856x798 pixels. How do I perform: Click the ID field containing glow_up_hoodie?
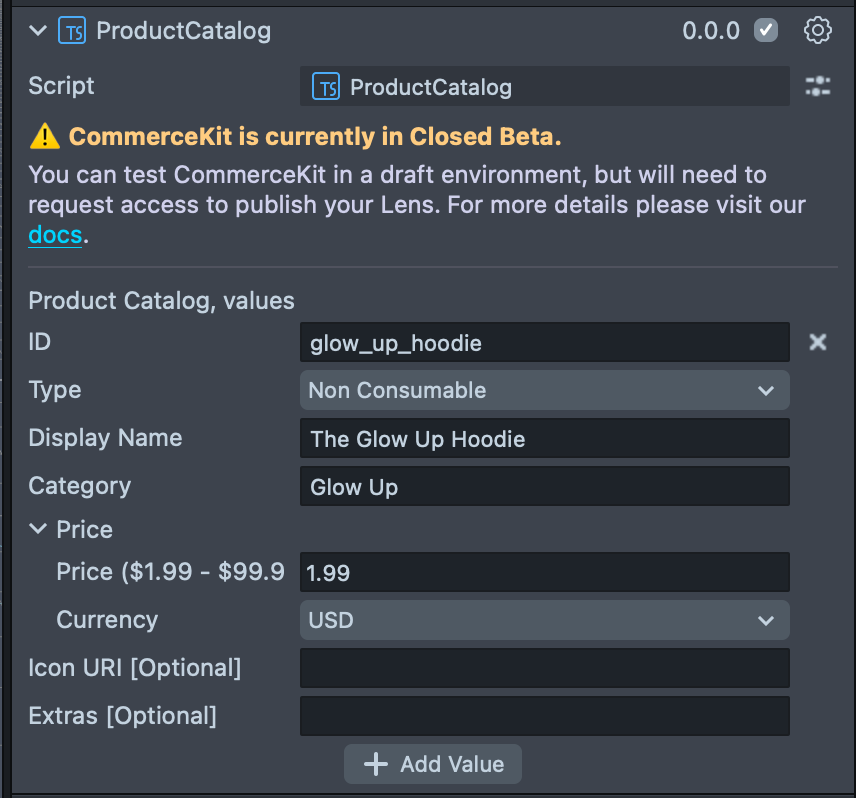(544, 343)
